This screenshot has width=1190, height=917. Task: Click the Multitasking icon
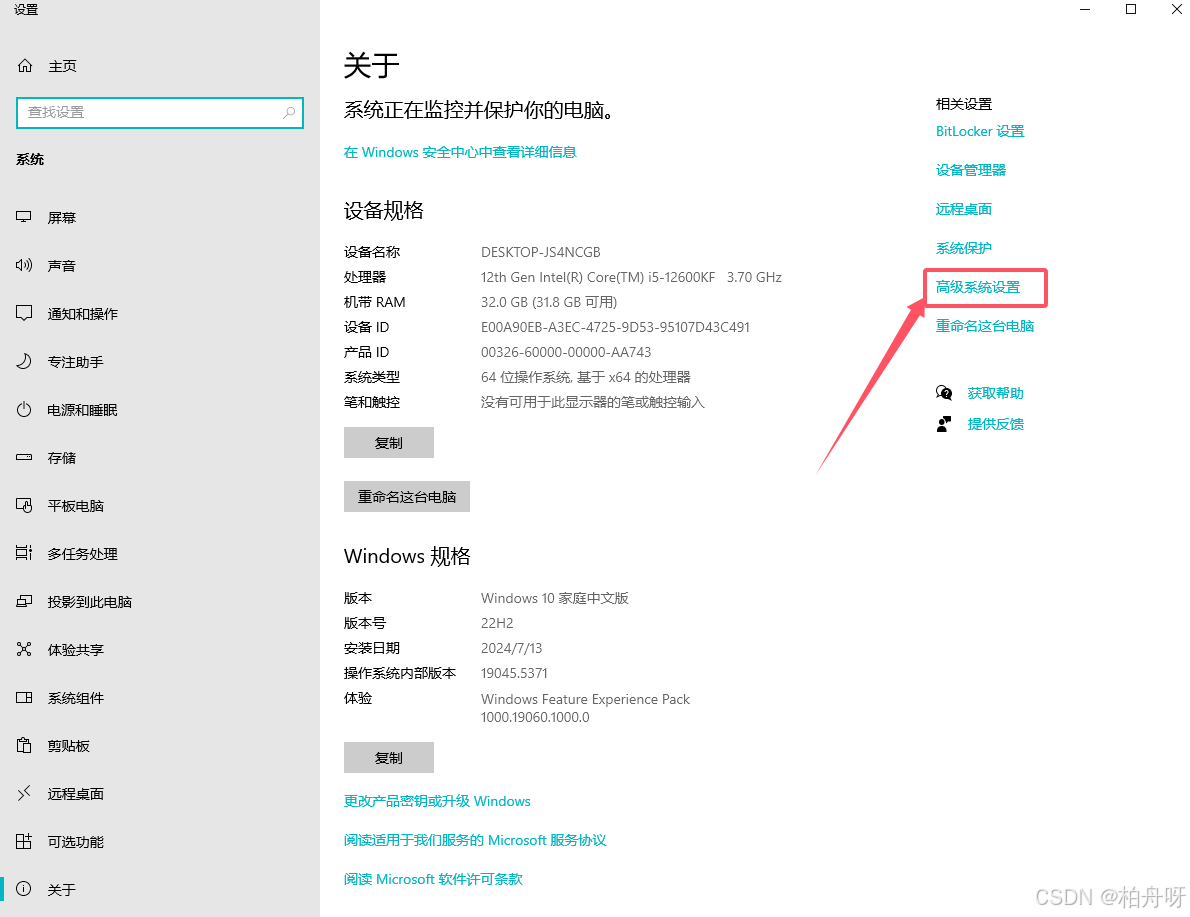click(x=24, y=553)
